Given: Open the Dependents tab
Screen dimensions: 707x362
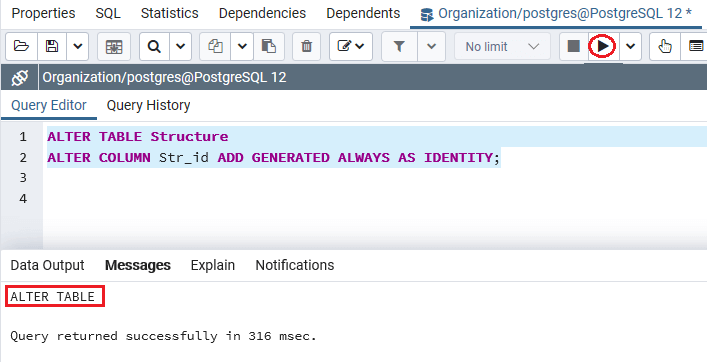Looking at the screenshot, I should [x=363, y=14].
